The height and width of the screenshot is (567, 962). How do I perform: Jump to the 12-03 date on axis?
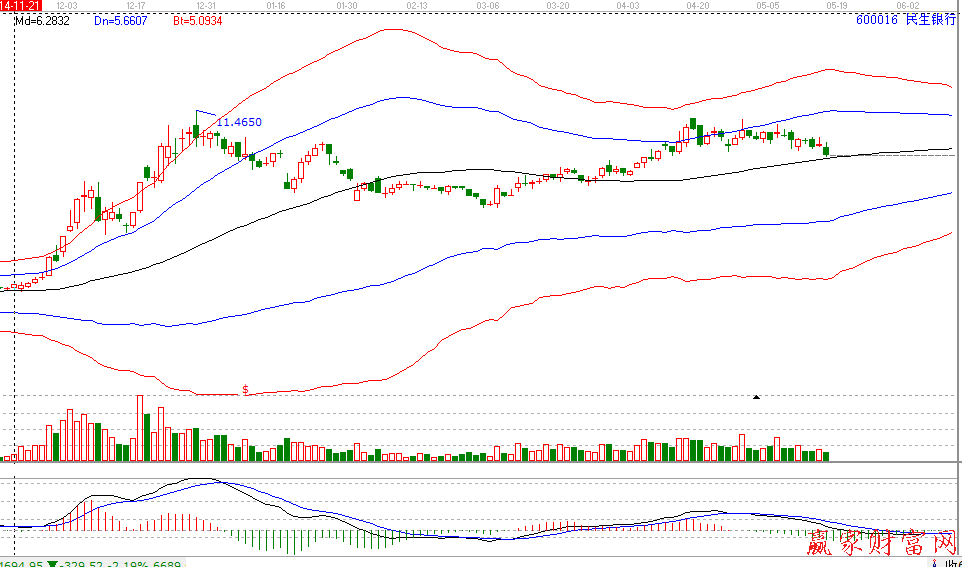click(x=66, y=6)
